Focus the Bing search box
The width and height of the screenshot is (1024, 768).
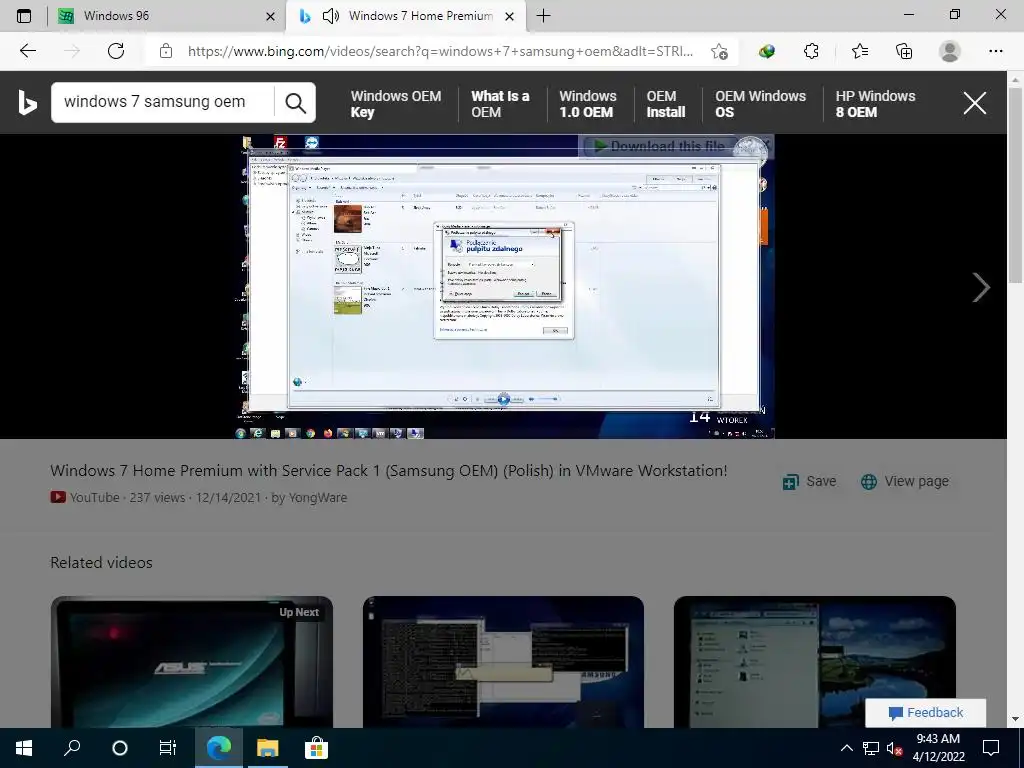point(161,102)
